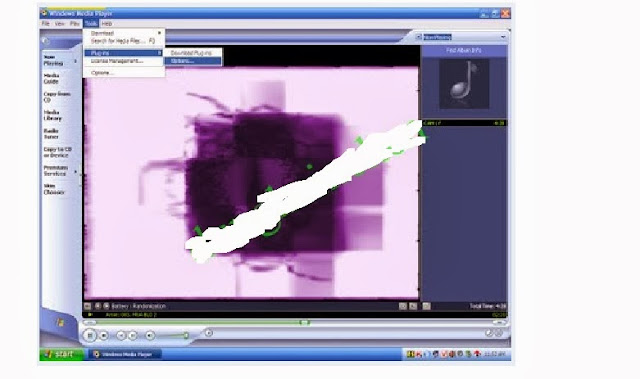The width and height of the screenshot is (640, 379).
Task: Click the rightmost round button at bottom-right corner
Action: (499, 333)
